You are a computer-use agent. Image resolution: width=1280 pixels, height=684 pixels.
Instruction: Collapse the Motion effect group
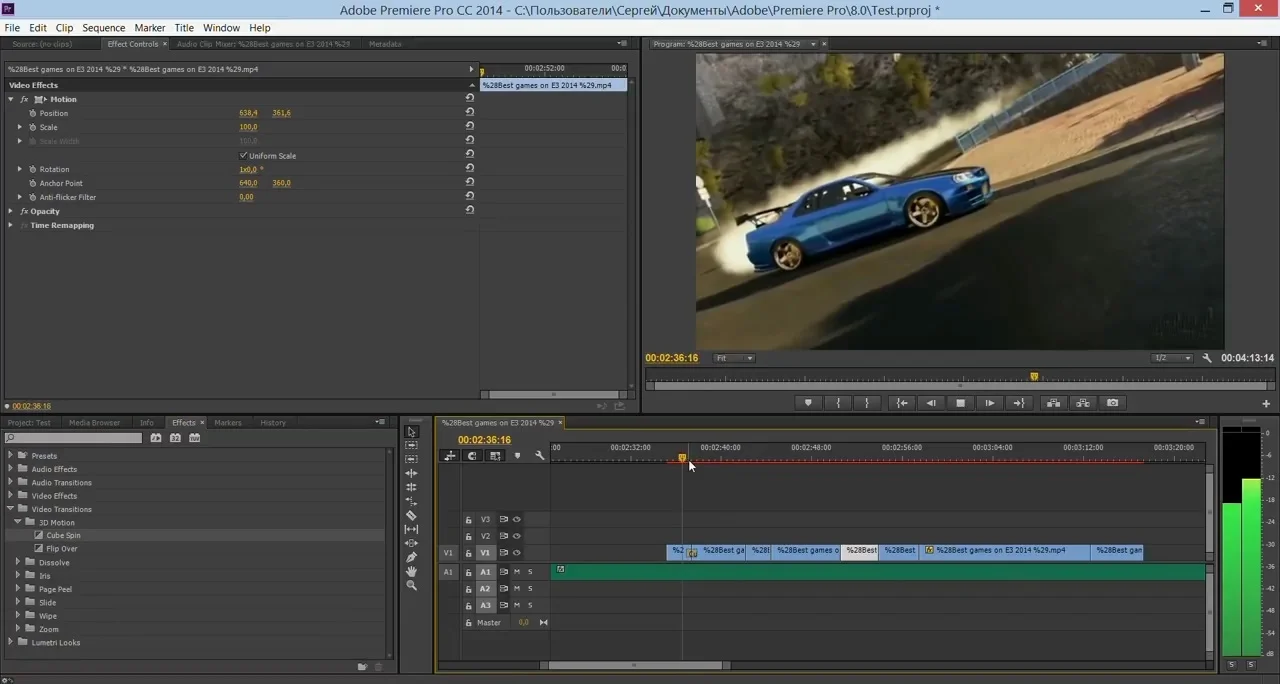11,99
